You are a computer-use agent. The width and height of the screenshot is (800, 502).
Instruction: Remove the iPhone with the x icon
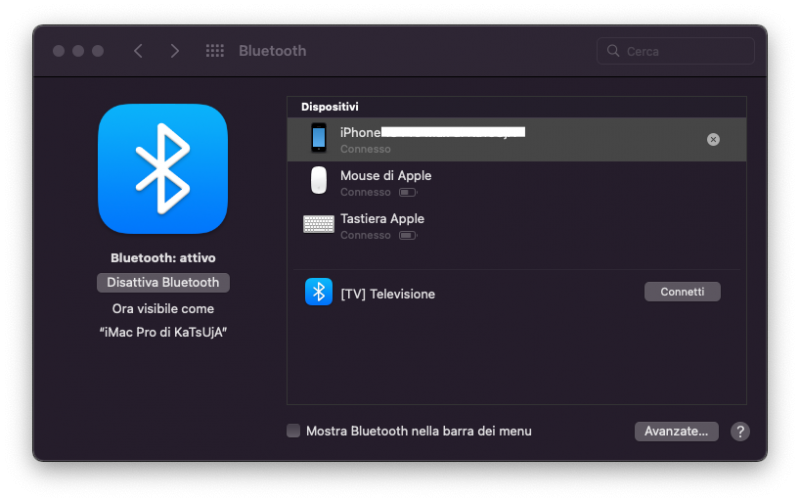(x=713, y=139)
